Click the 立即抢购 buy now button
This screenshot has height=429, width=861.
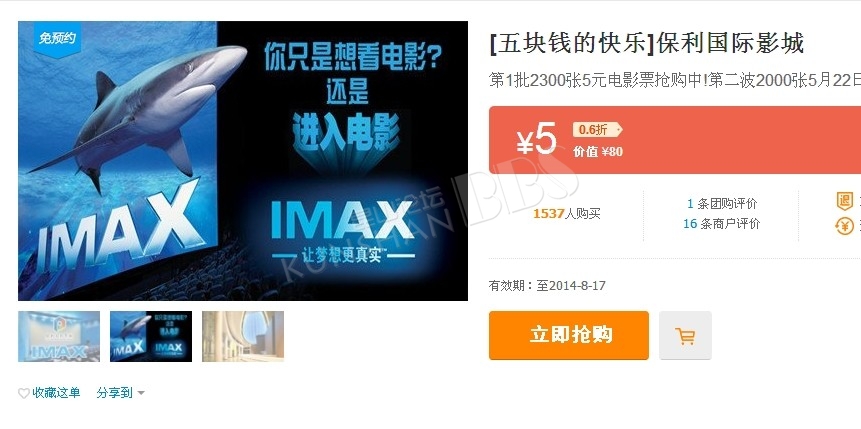click(569, 335)
